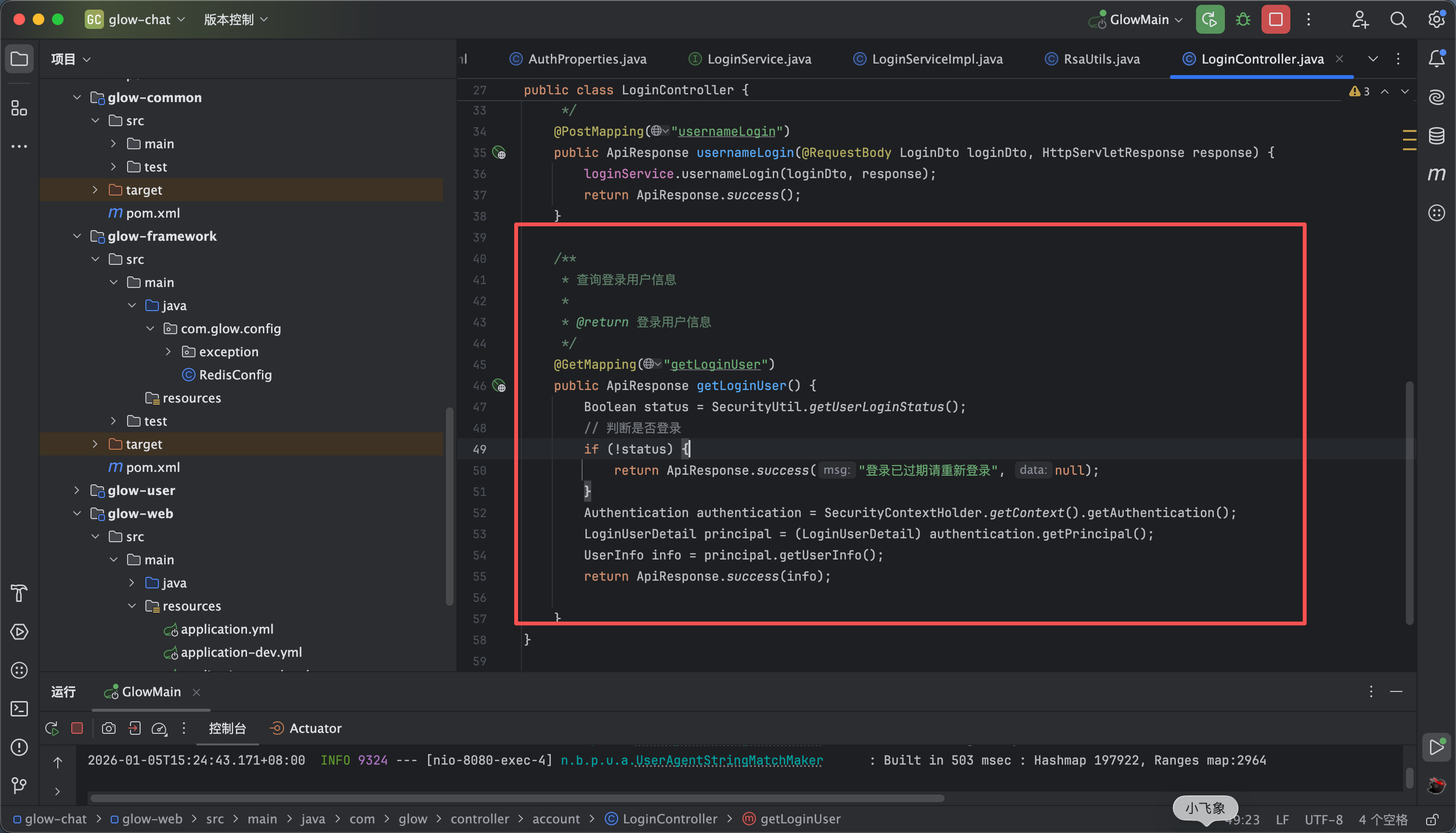
Task: Open the Git tool window icon
Action: (x=19, y=785)
